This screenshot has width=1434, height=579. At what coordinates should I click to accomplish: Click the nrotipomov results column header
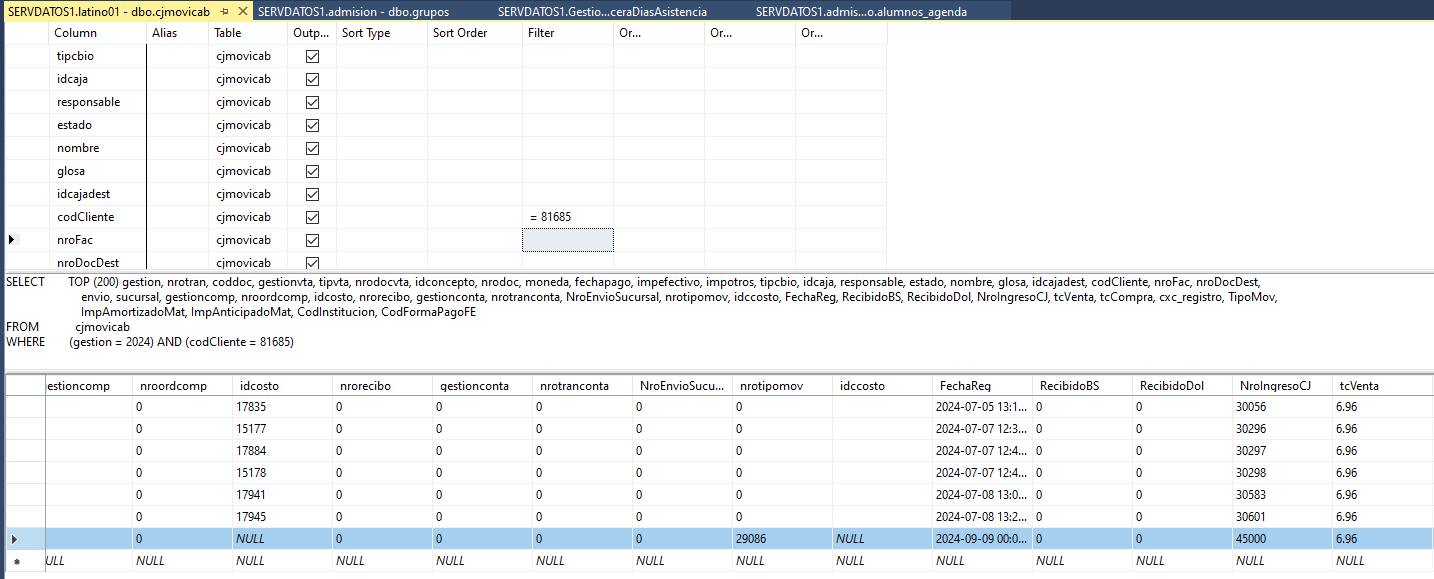(x=782, y=385)
